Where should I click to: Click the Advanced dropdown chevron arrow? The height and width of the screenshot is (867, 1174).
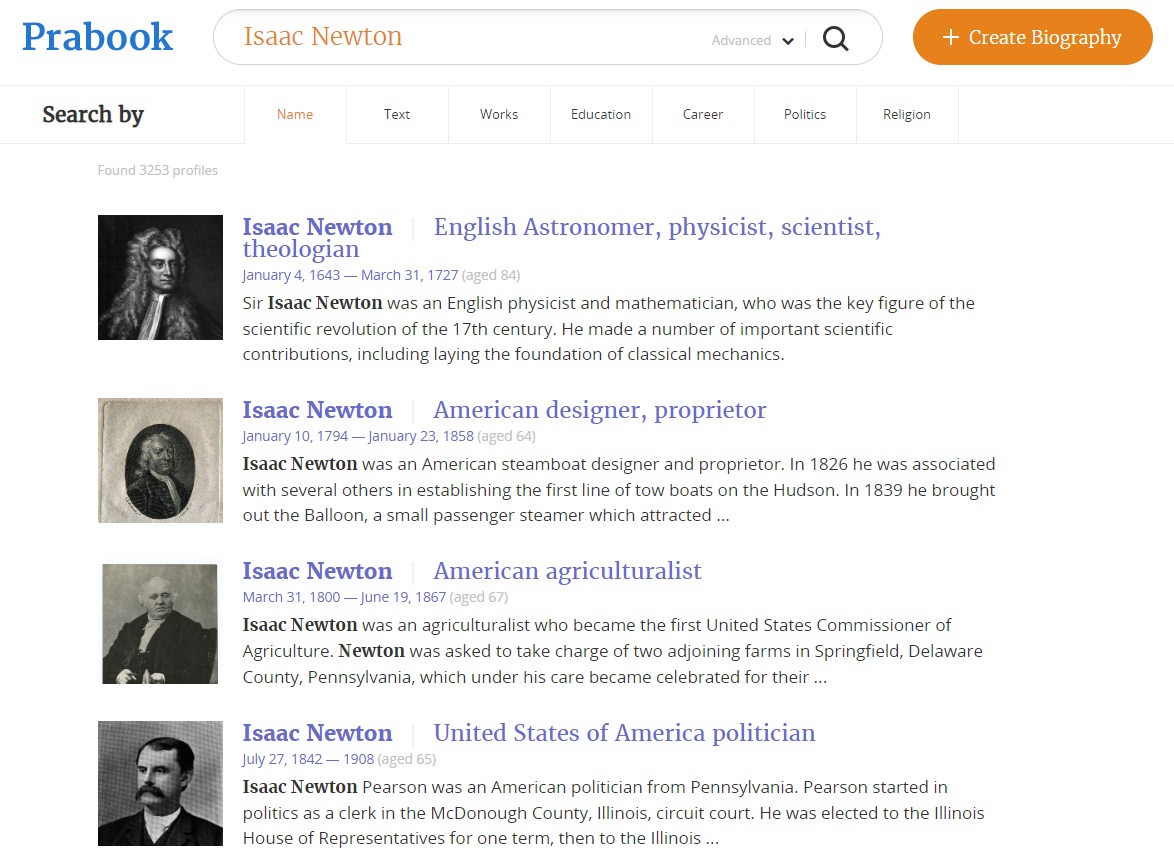pyautogui.click(x=788, y=41)
